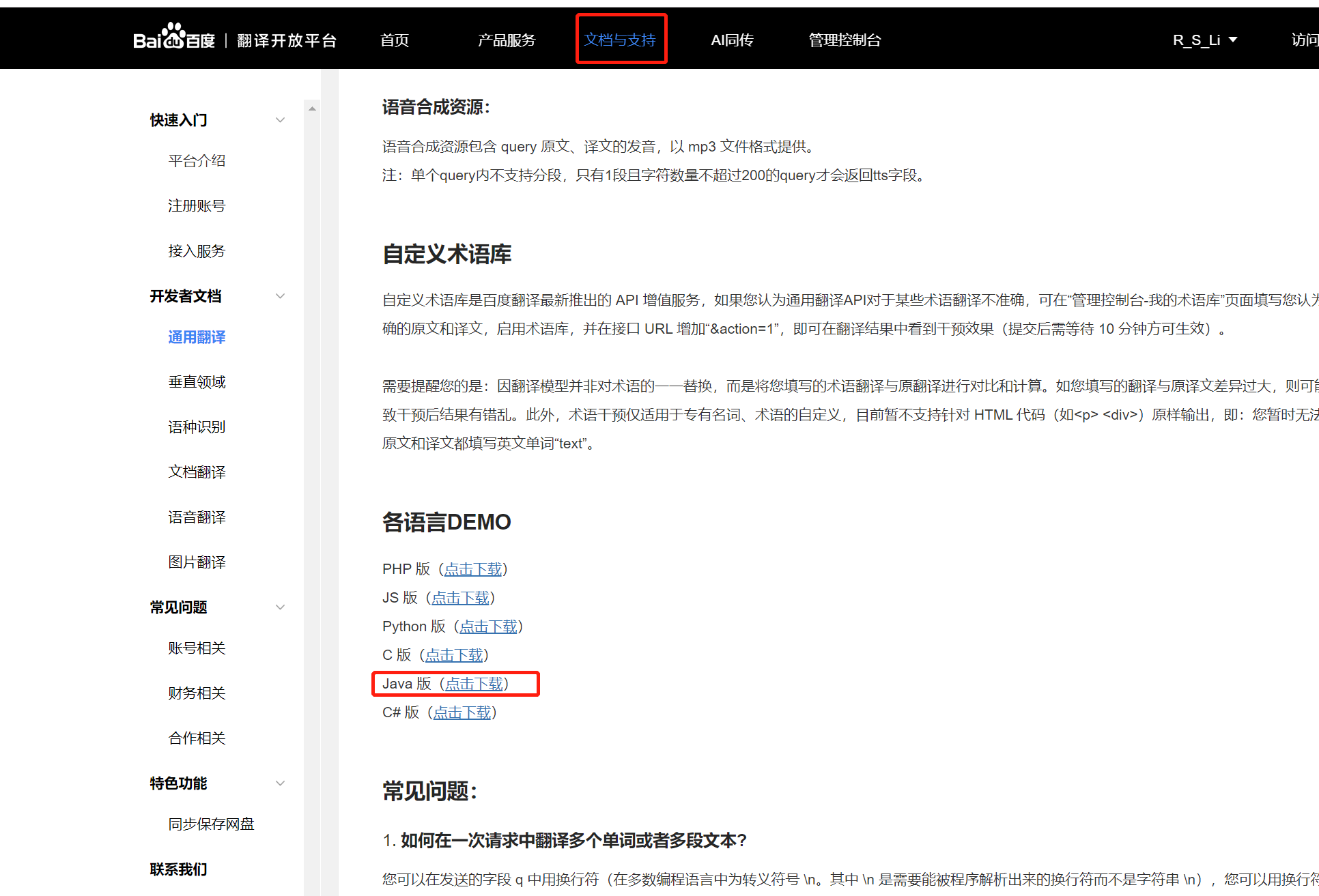This screenshot has height=896, width=1319.
Task: Click the 首页 navigation item
Action: (395, 40)
